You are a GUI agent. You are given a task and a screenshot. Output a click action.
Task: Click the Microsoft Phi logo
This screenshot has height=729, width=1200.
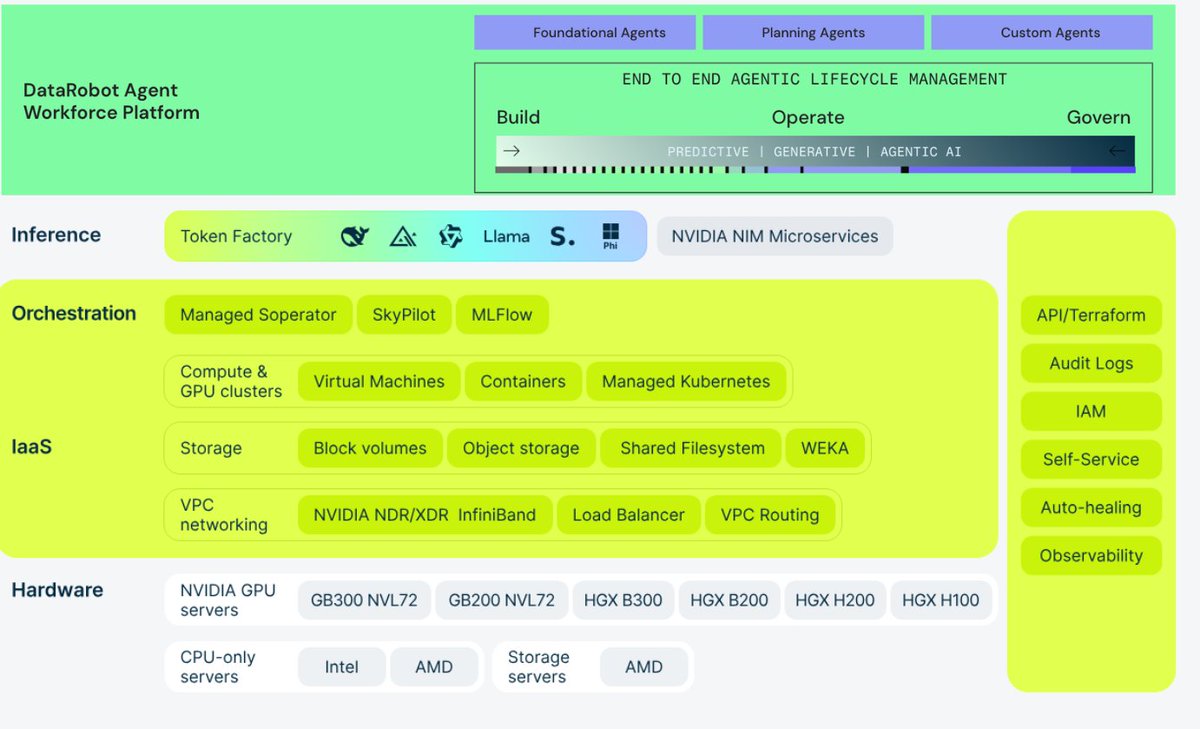610,237
